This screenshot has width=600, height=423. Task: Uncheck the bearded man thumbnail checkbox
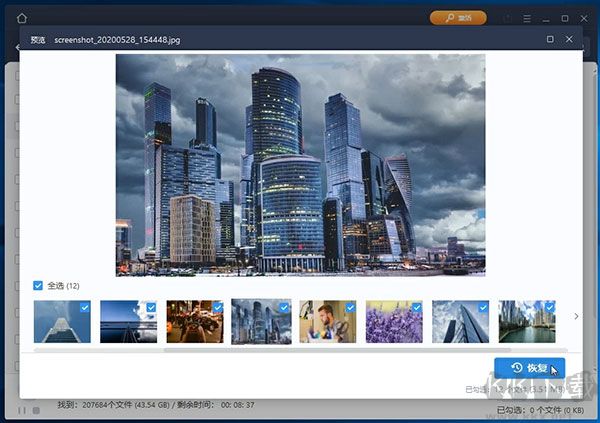pyautogui.click(x=349, y=307)
